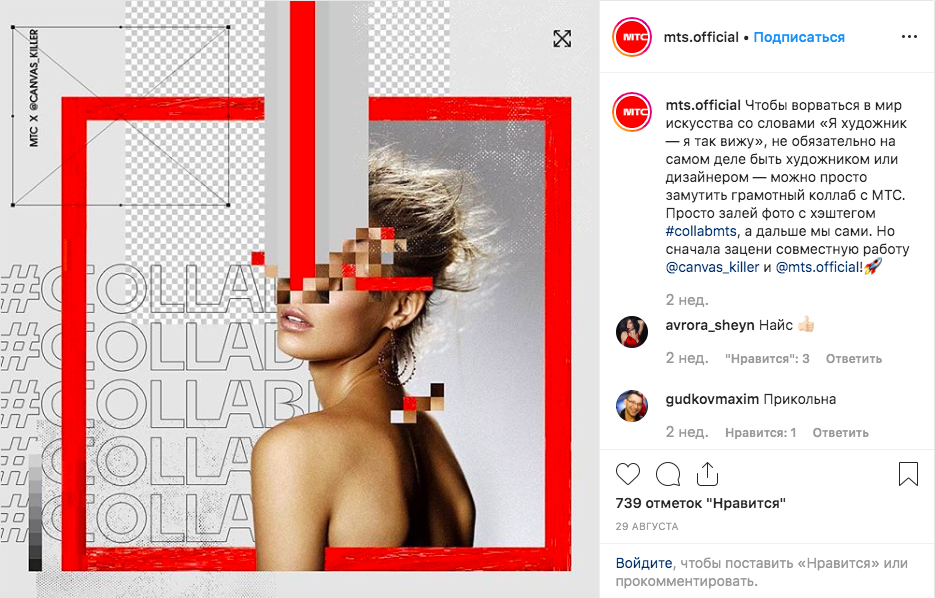The width and height of the screenshot is (935, 598).
Task: Open the three-dot more options menu
Action: tap(909, 37)
